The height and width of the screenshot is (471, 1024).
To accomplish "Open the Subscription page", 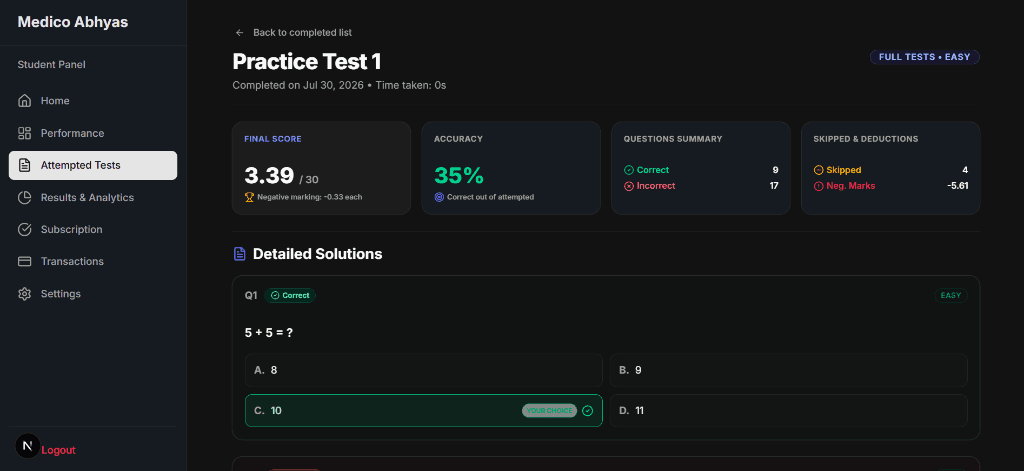I will click(x=93, y=229).
